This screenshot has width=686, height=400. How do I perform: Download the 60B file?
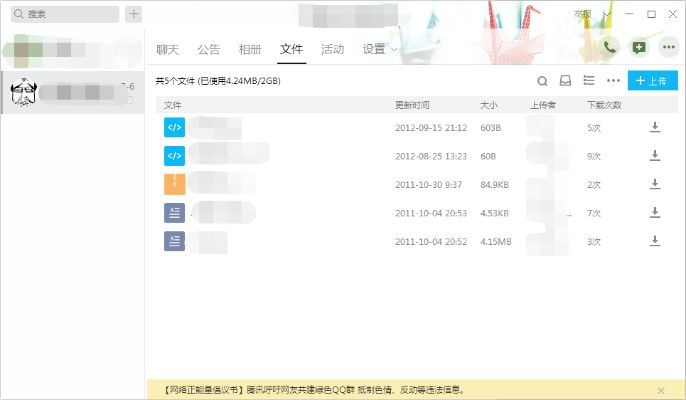point(655,155)
